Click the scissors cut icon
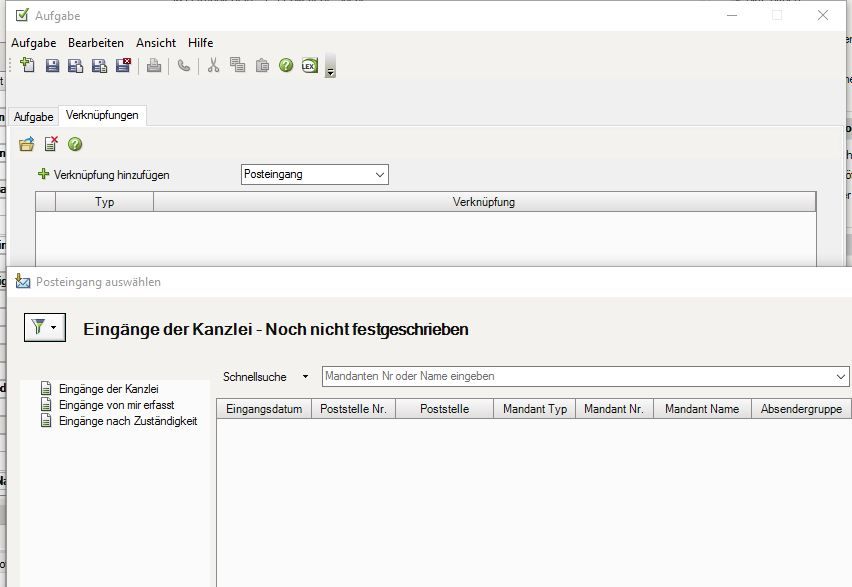The width and height of the screenshot is (852, 587). click(213, 66)
